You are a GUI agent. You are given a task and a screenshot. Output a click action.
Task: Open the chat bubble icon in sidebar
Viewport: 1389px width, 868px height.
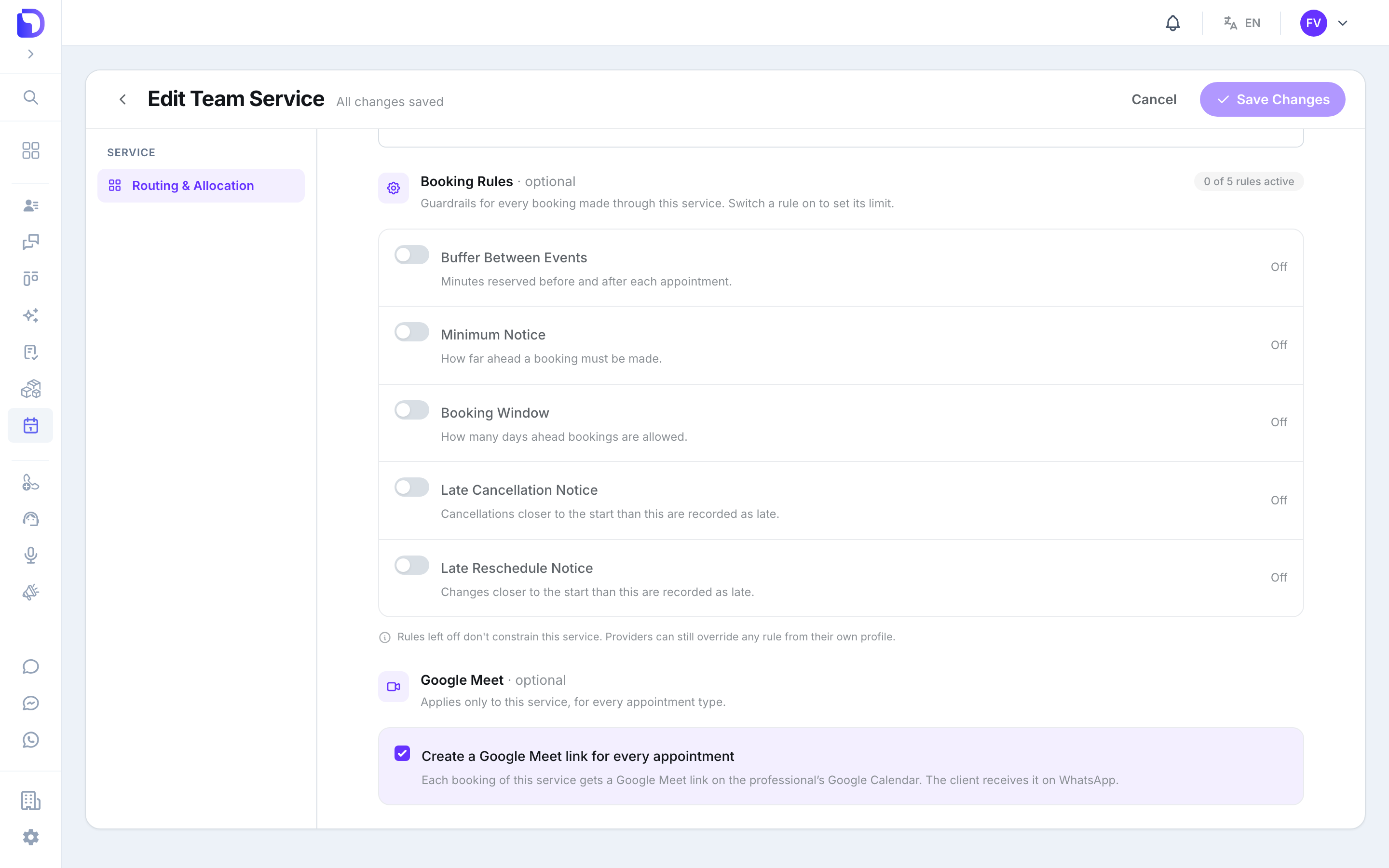pyautogui.click(x=30, y=666)
